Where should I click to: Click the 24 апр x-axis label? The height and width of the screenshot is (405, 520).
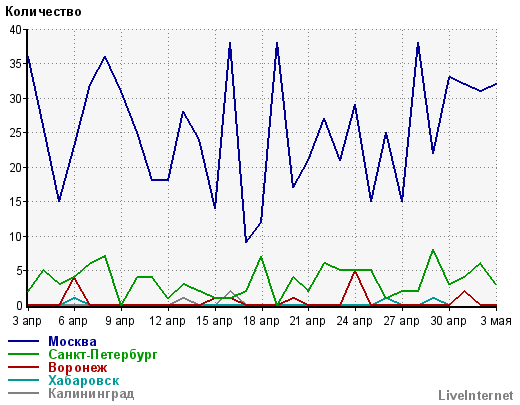coord(355,321)
